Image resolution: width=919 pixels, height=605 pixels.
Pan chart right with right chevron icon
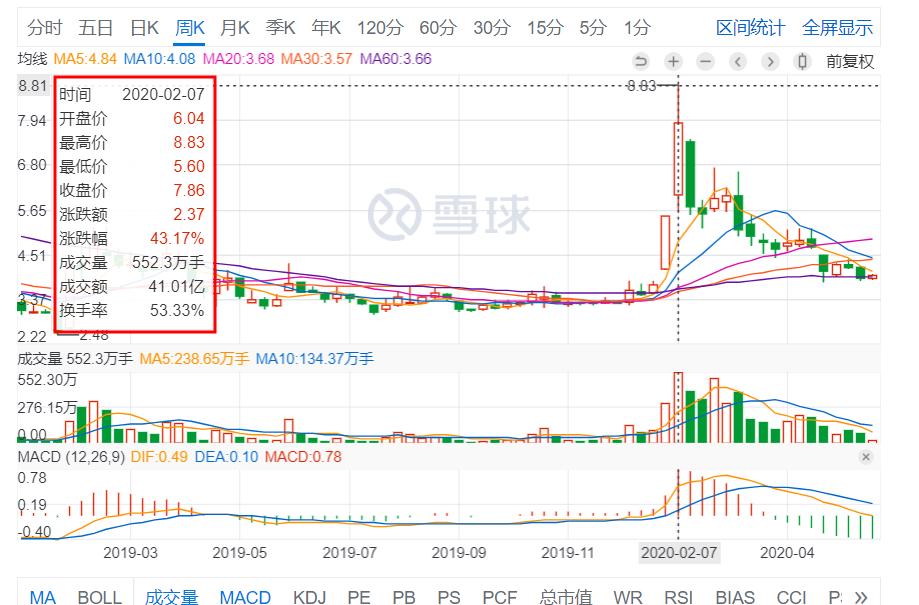(x=770, y=61)
